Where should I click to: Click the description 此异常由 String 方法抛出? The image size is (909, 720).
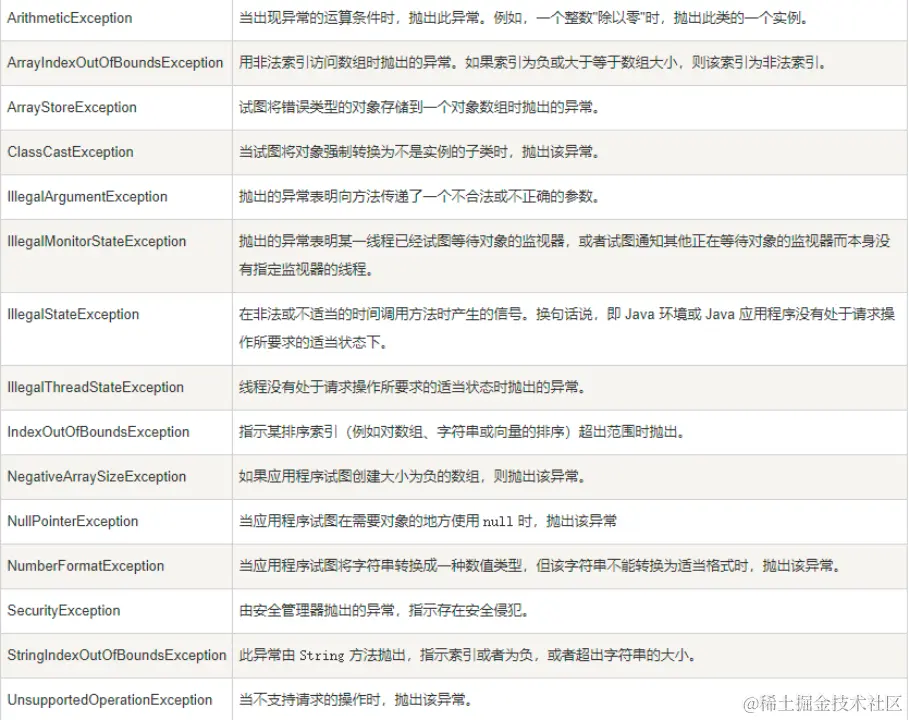(x=468, y=655)
